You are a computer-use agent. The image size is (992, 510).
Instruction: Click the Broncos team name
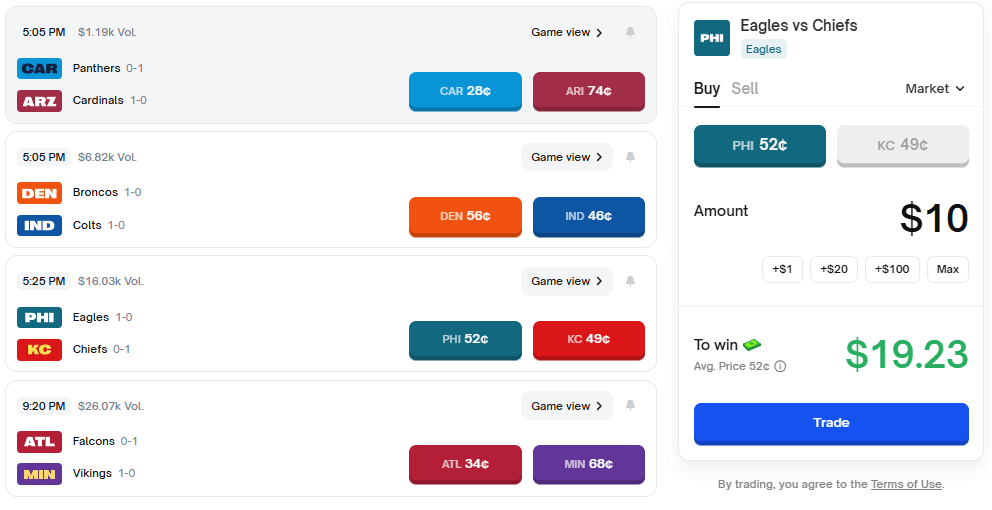click(x=96, y=192)
